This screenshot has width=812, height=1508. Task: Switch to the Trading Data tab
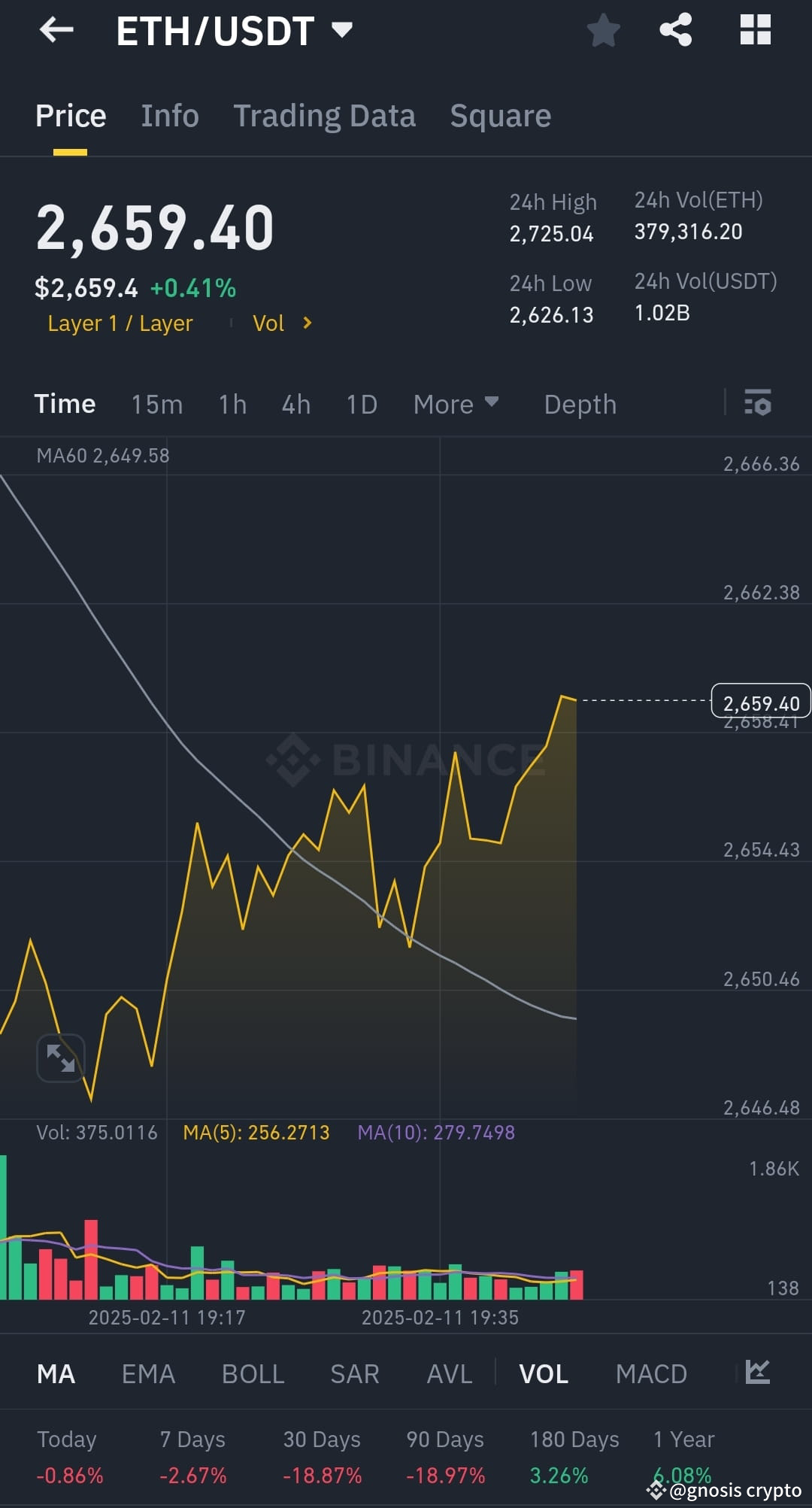click(x=325, y=115)
